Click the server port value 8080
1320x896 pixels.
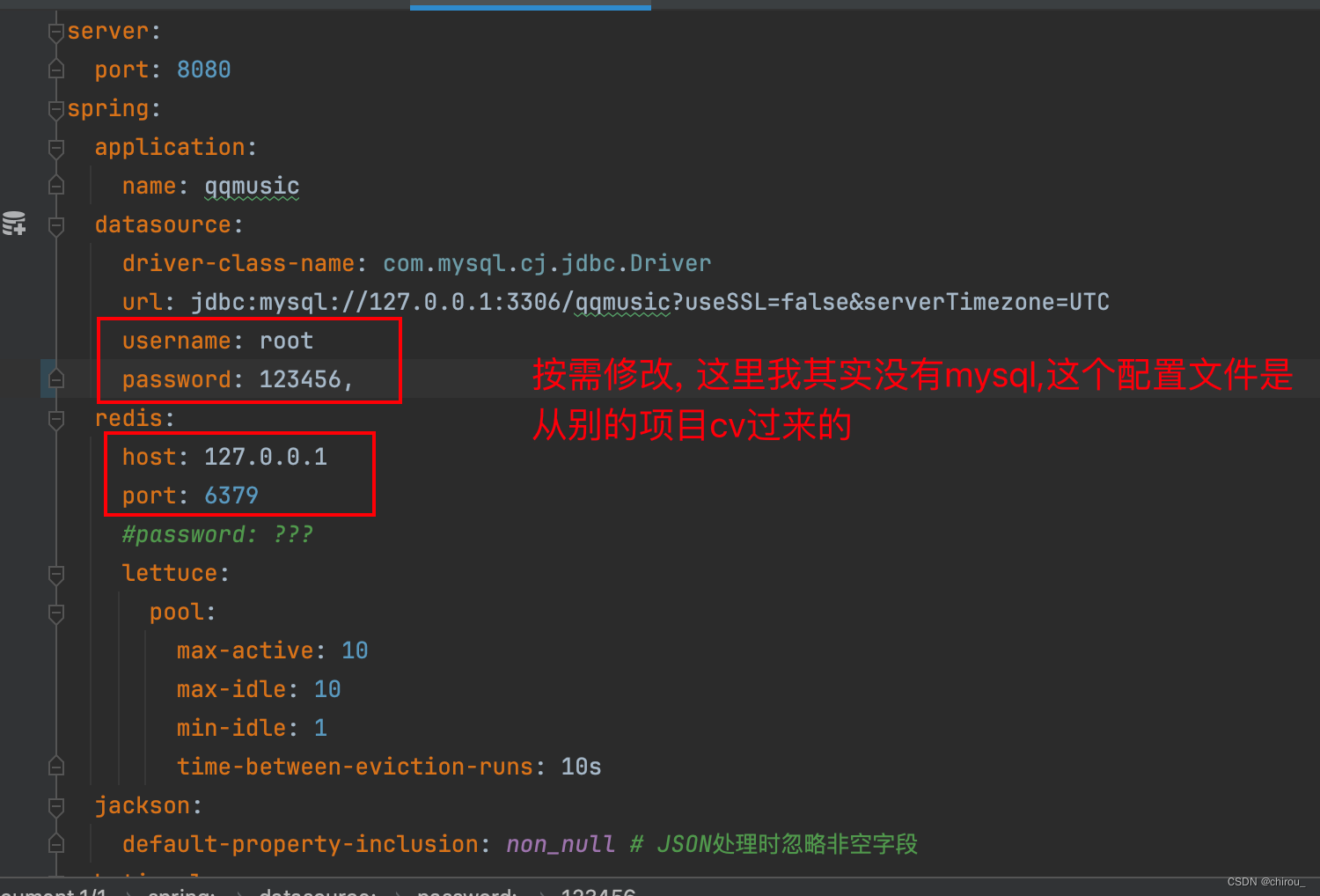[x=204, y=70]
